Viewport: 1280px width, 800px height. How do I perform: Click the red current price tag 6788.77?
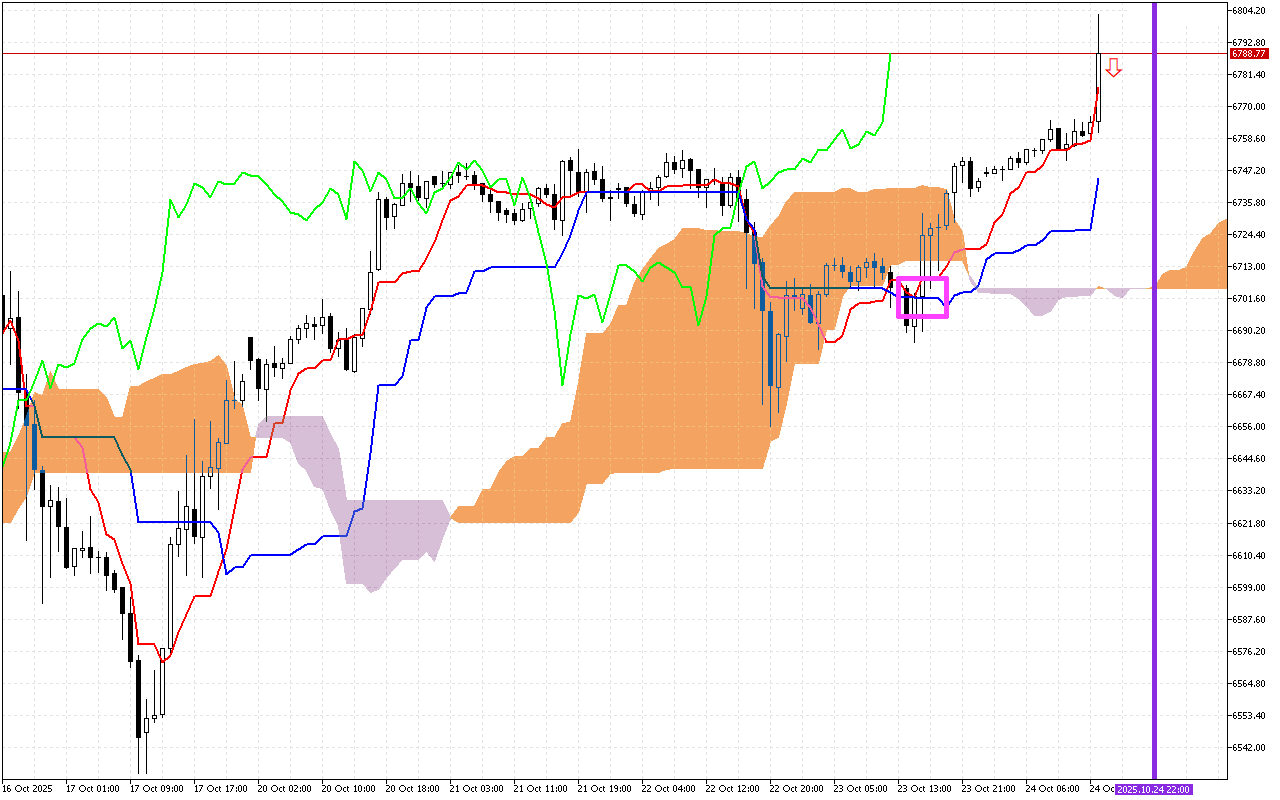[x=1248, y=55]
